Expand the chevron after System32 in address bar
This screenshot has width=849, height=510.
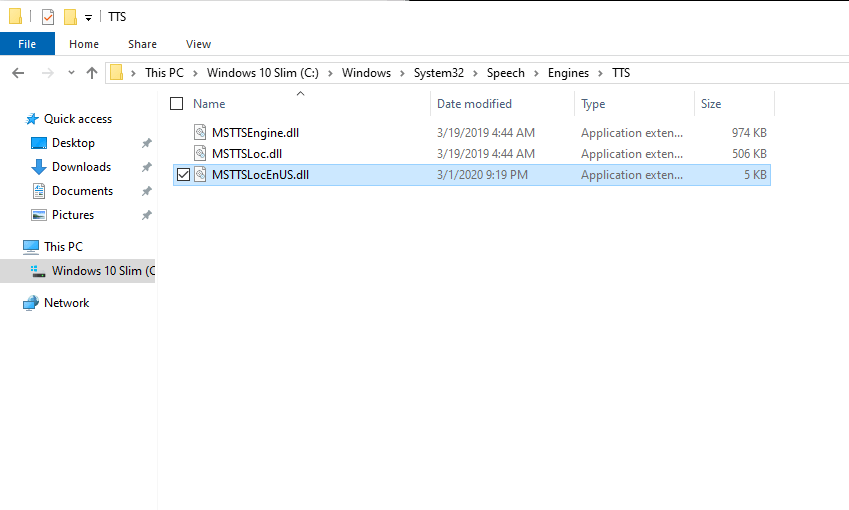tap(475, 73)
